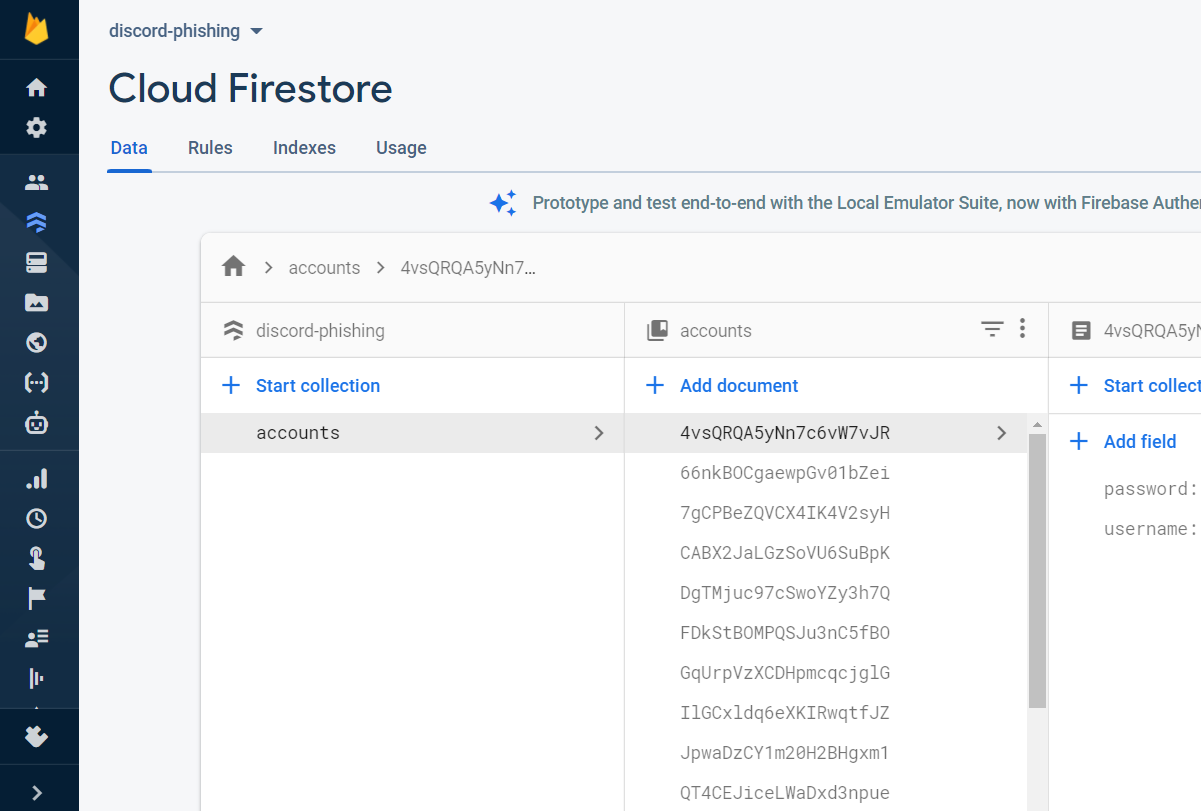
Task: Expand chevron on 4vsQRQA5yNn7c6vW7vJR document
Action: [x=1001, y=433]
